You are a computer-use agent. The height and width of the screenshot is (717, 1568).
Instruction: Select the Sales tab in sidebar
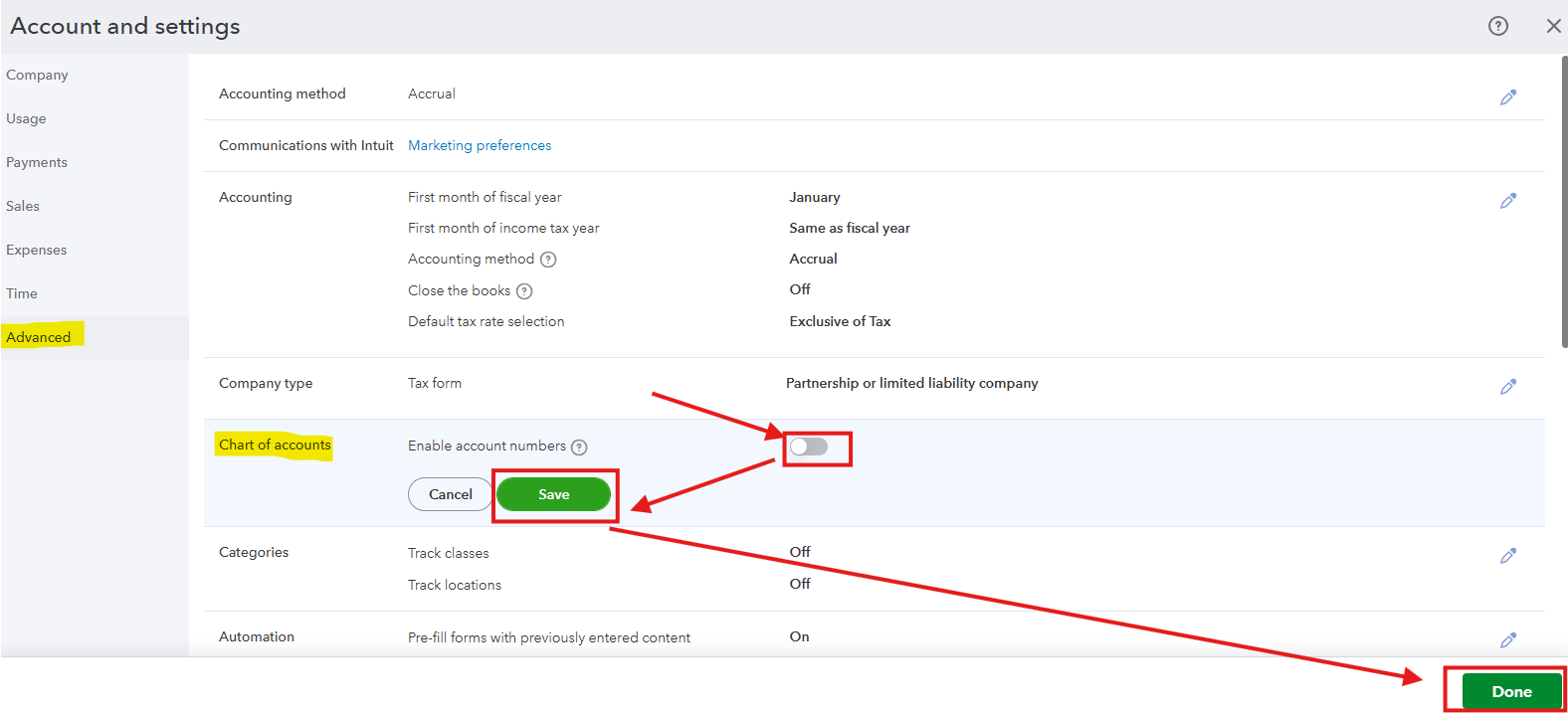tap(23, 206)
